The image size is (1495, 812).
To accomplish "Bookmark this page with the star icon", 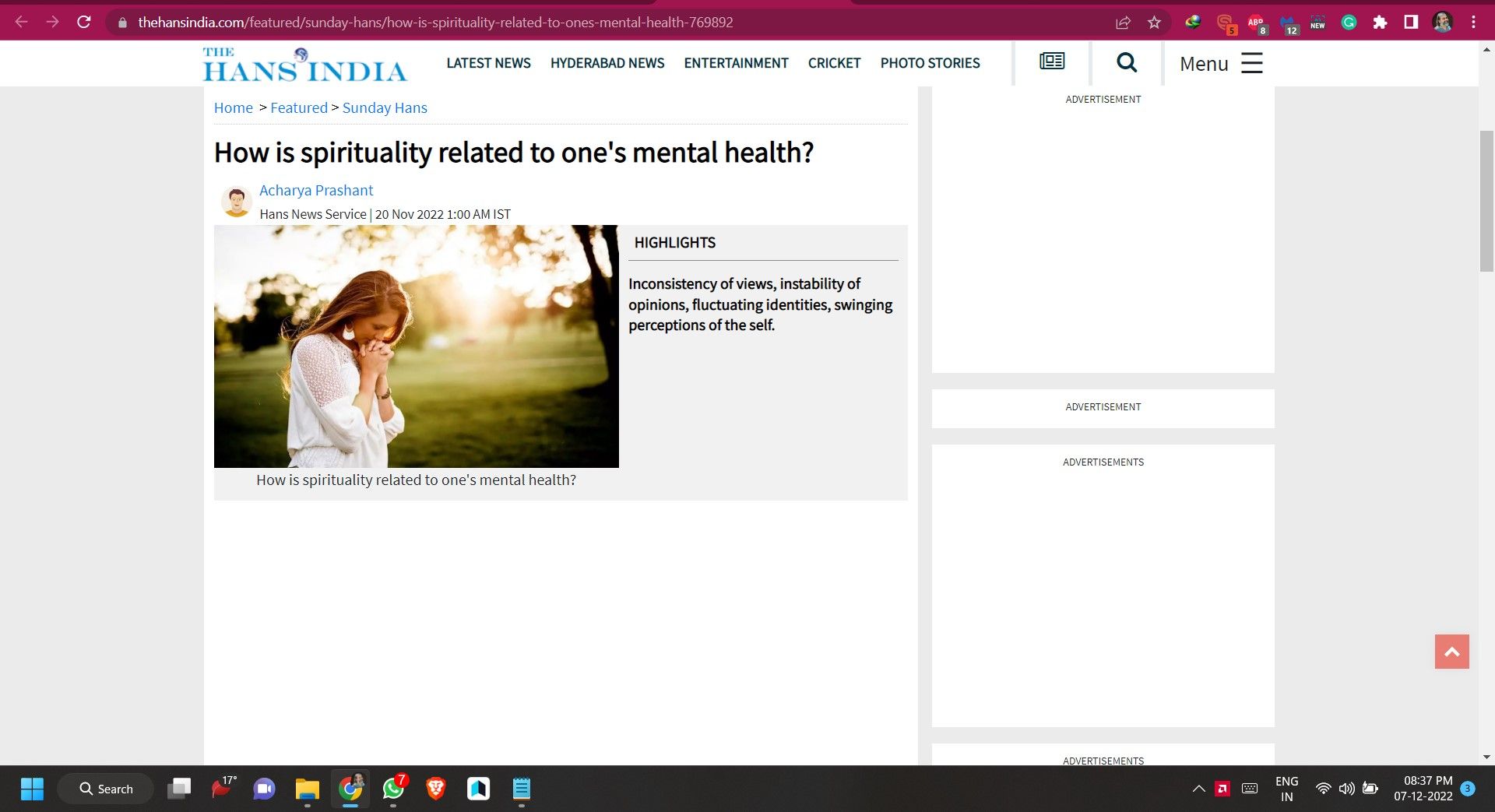I will pyautogui.click(x=1154, y=23).
